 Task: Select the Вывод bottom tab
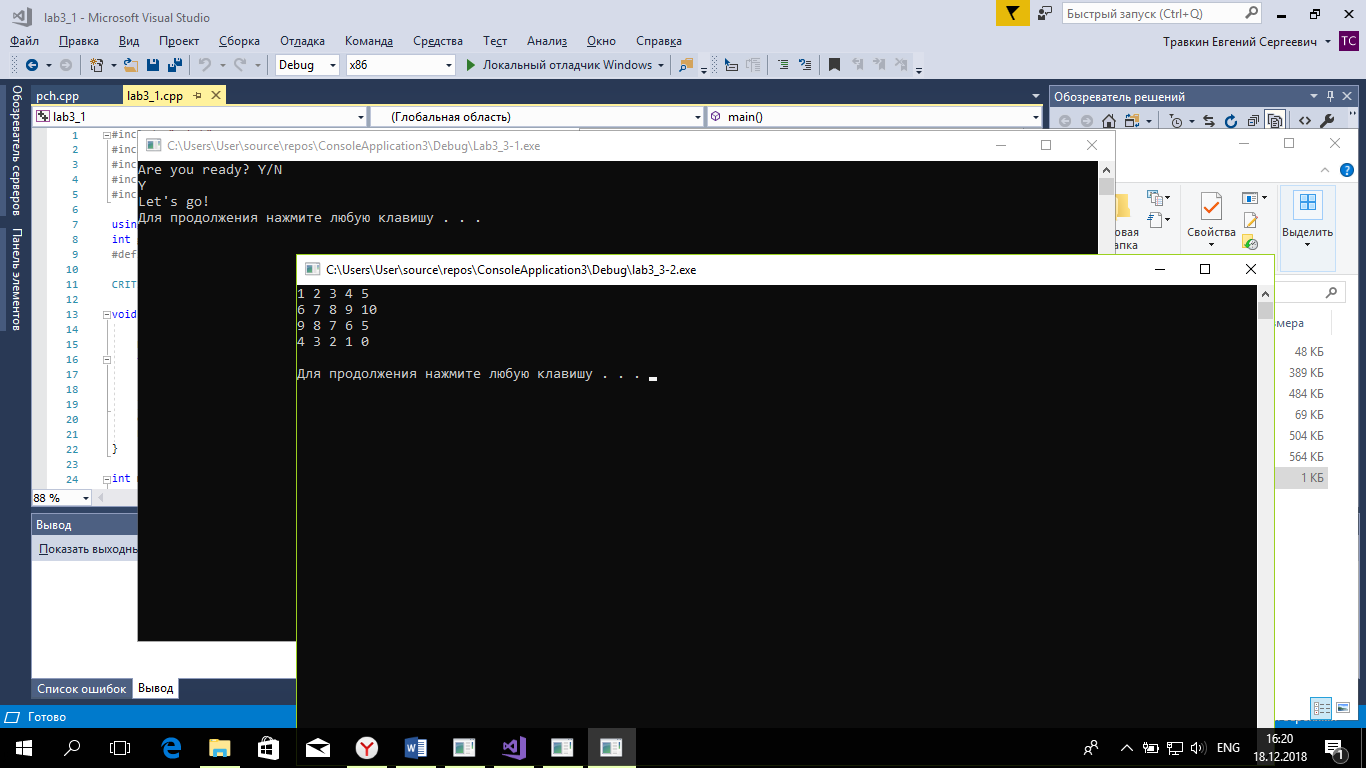155,689
